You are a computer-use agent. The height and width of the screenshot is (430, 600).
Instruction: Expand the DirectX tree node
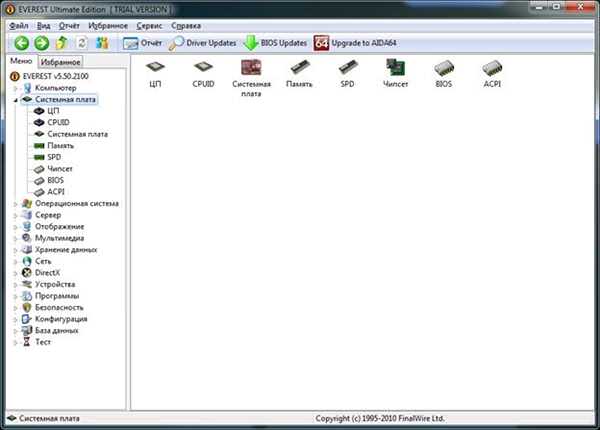point(16,274)
